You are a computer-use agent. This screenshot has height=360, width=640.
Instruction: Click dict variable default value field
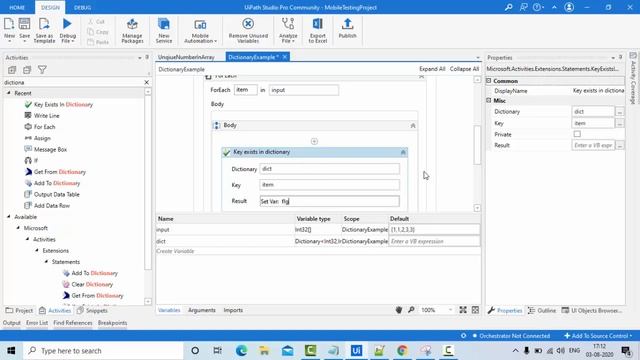tap(434, 241)
